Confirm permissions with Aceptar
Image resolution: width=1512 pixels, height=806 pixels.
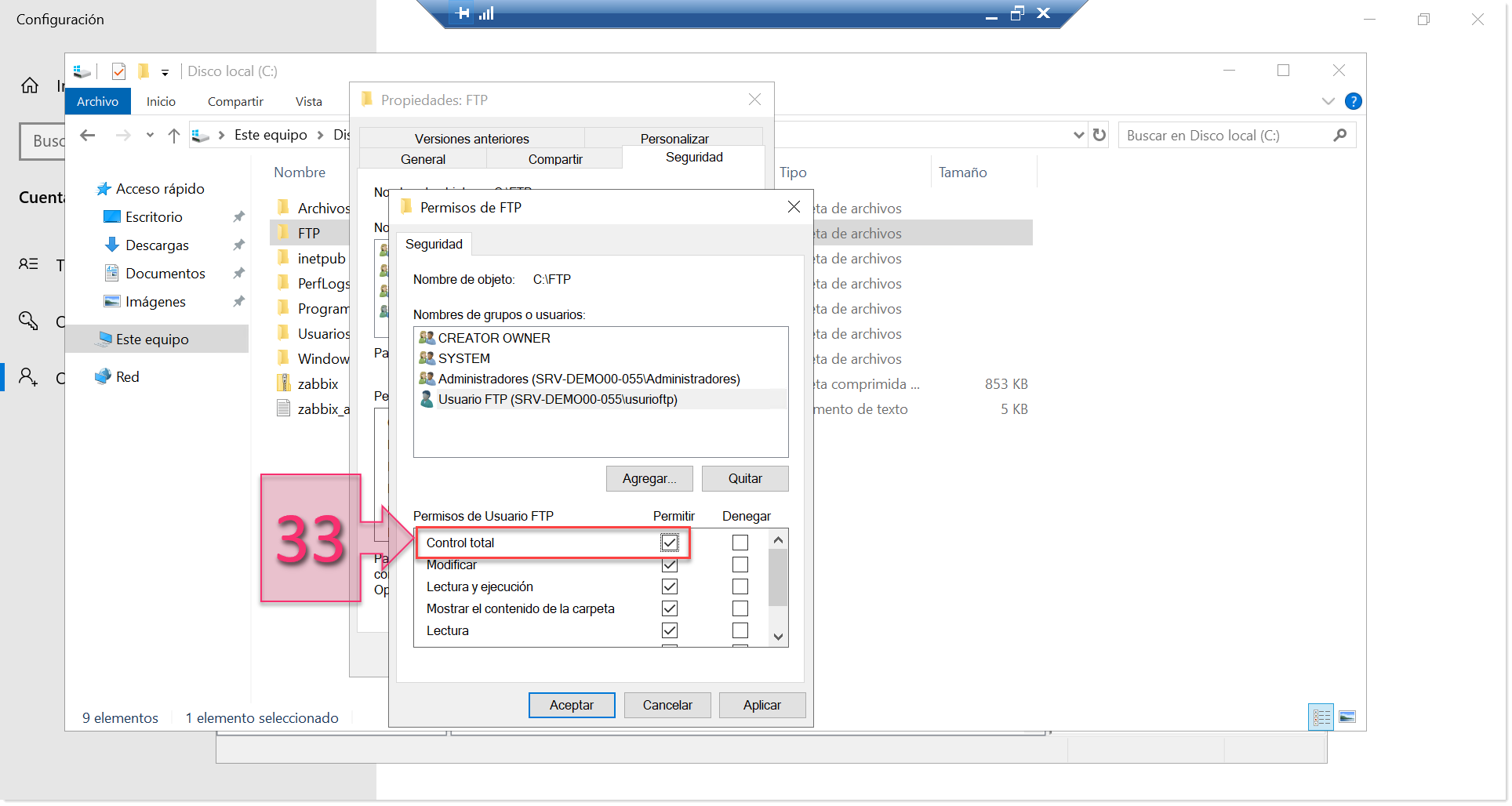[571, 705]
